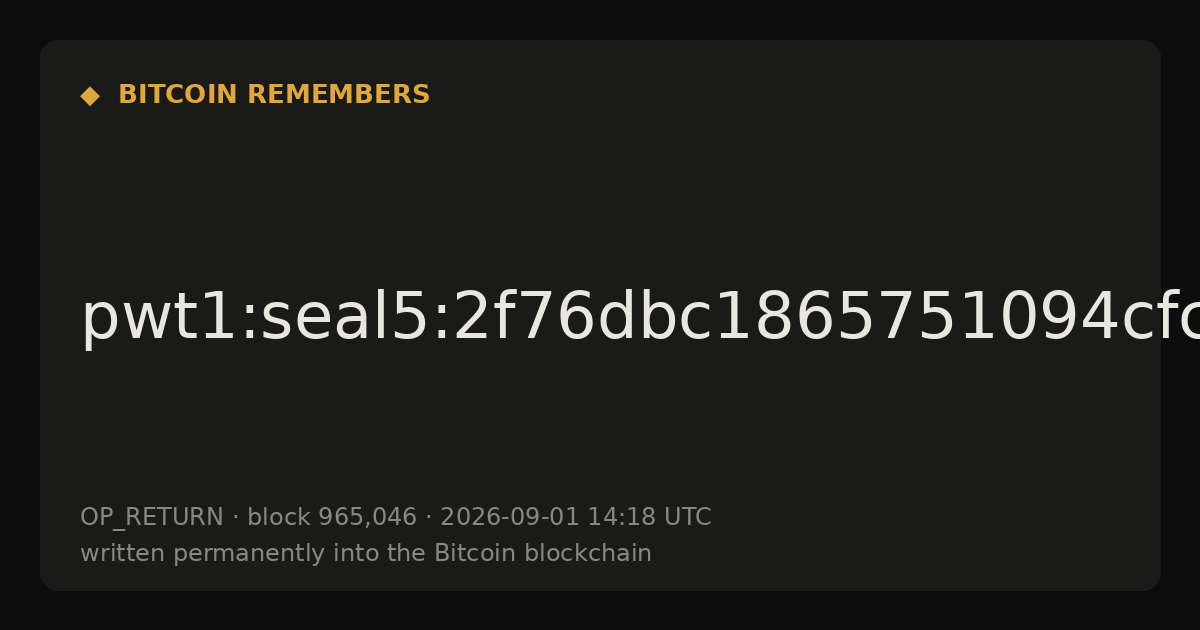This screenshot has width=1200, height=630.
Task: Select the date 2026-09-01
Action: (x=510, y=517)
